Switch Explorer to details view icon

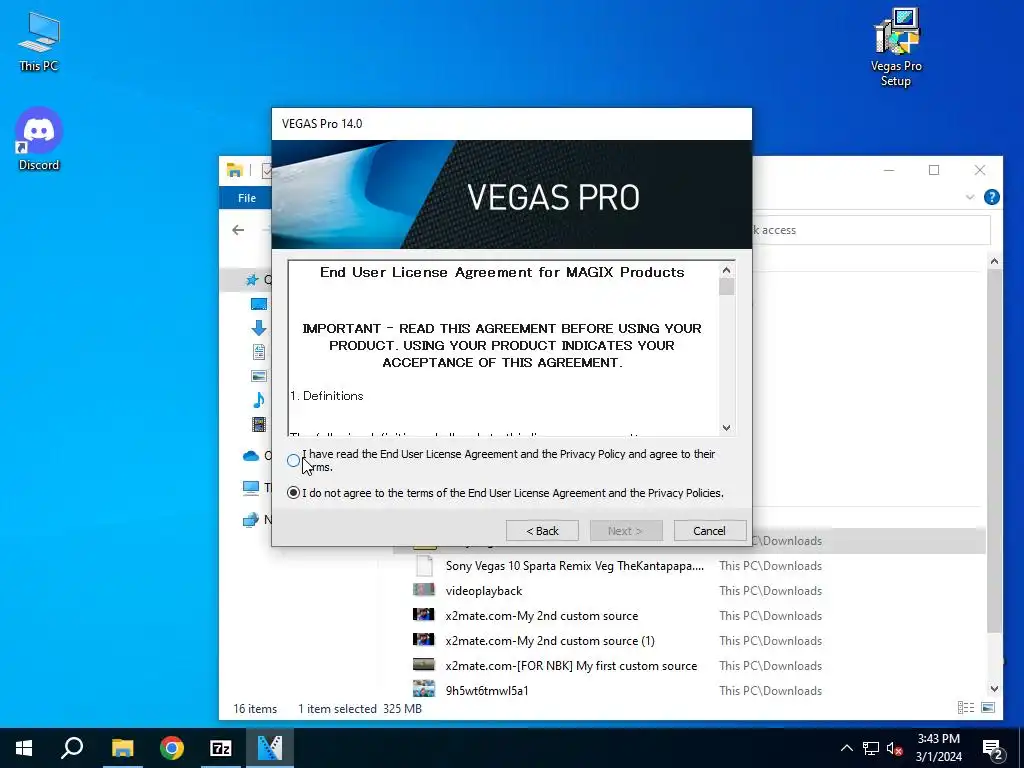tap(966, 707)
